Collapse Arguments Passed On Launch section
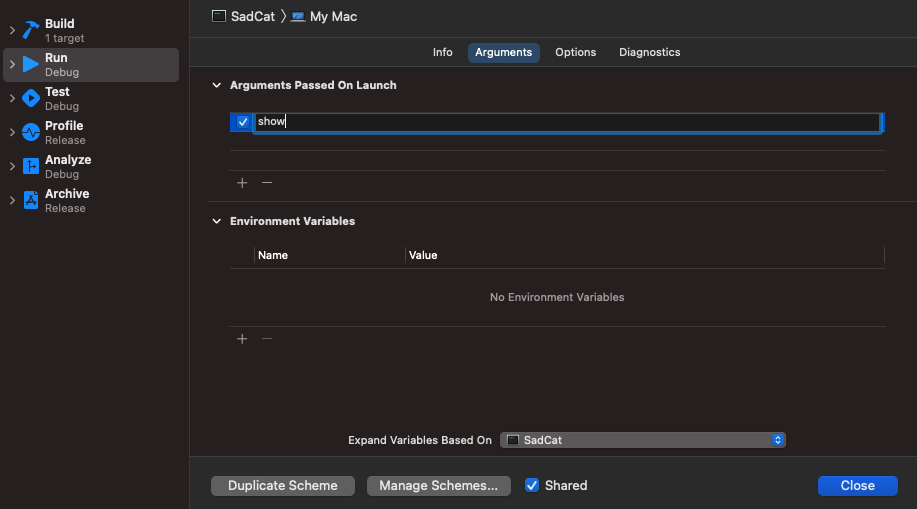This screenshot has width=917, height=509. click(x=216, y=86)
